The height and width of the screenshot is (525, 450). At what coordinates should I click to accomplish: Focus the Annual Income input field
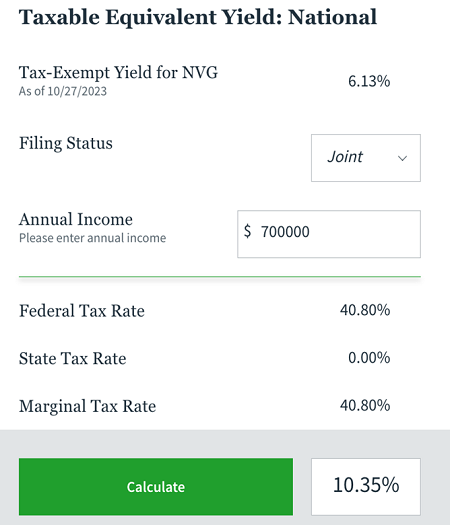(x=329, y=234)
